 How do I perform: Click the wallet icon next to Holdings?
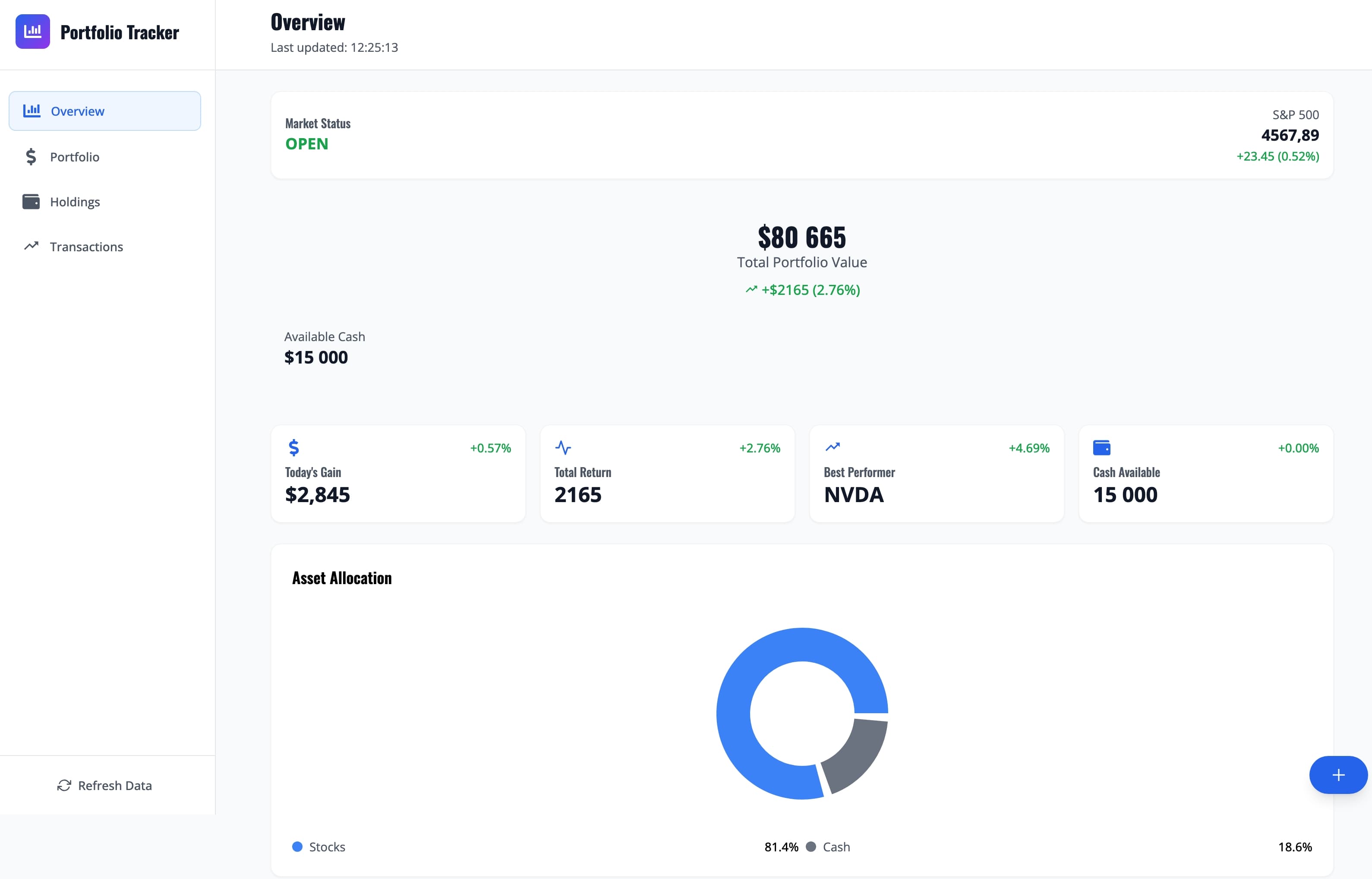[32, 202]
